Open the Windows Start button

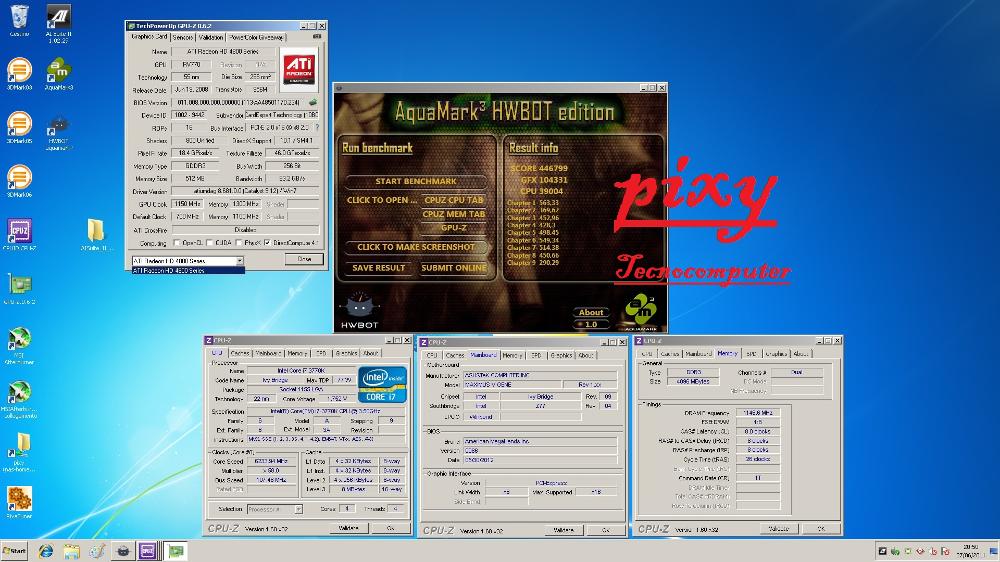point(14,551)
